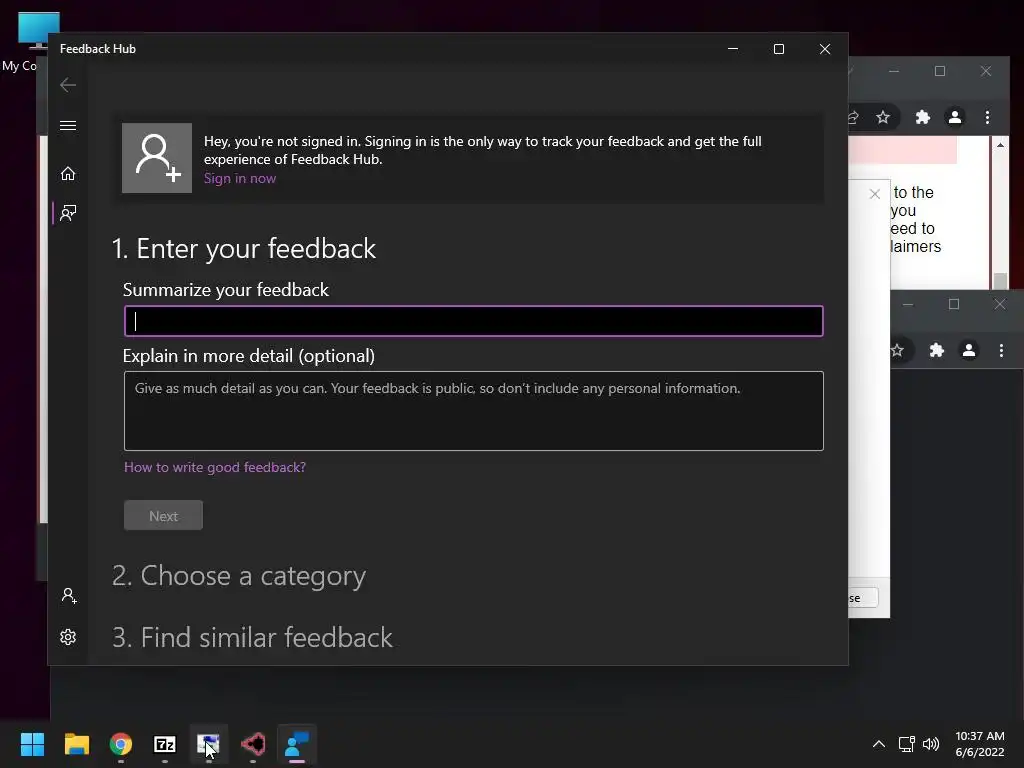Open Extensions puzzle icon in upper Chrome window
This screenshot has width=1024, height=768.
(x=922, y=118)
